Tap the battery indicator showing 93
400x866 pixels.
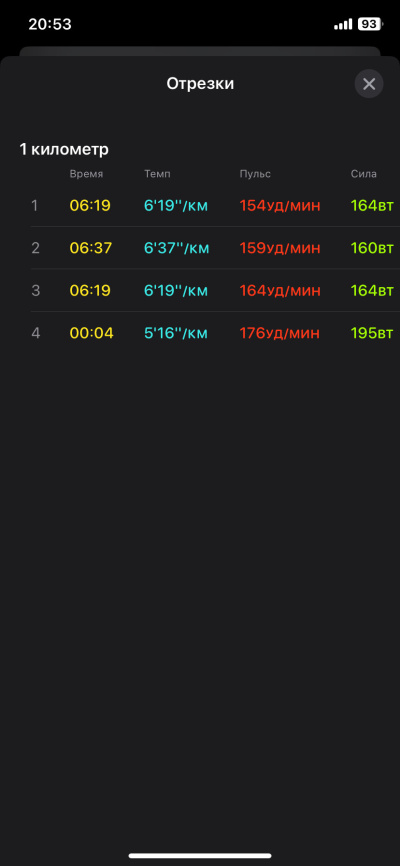pyautogui.click(x=371, y=24)
